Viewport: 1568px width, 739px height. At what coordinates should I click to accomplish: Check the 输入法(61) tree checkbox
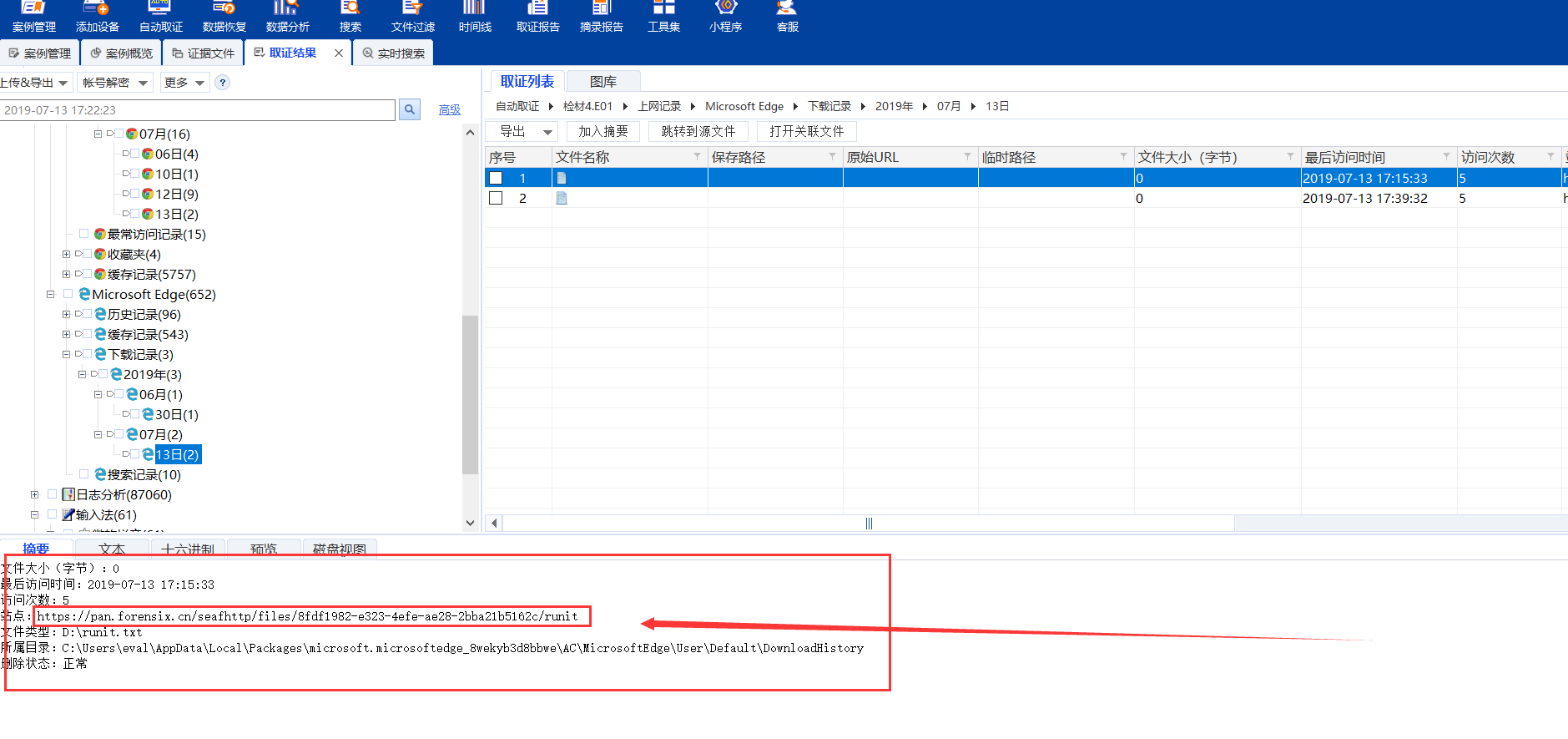pos(53,514)
